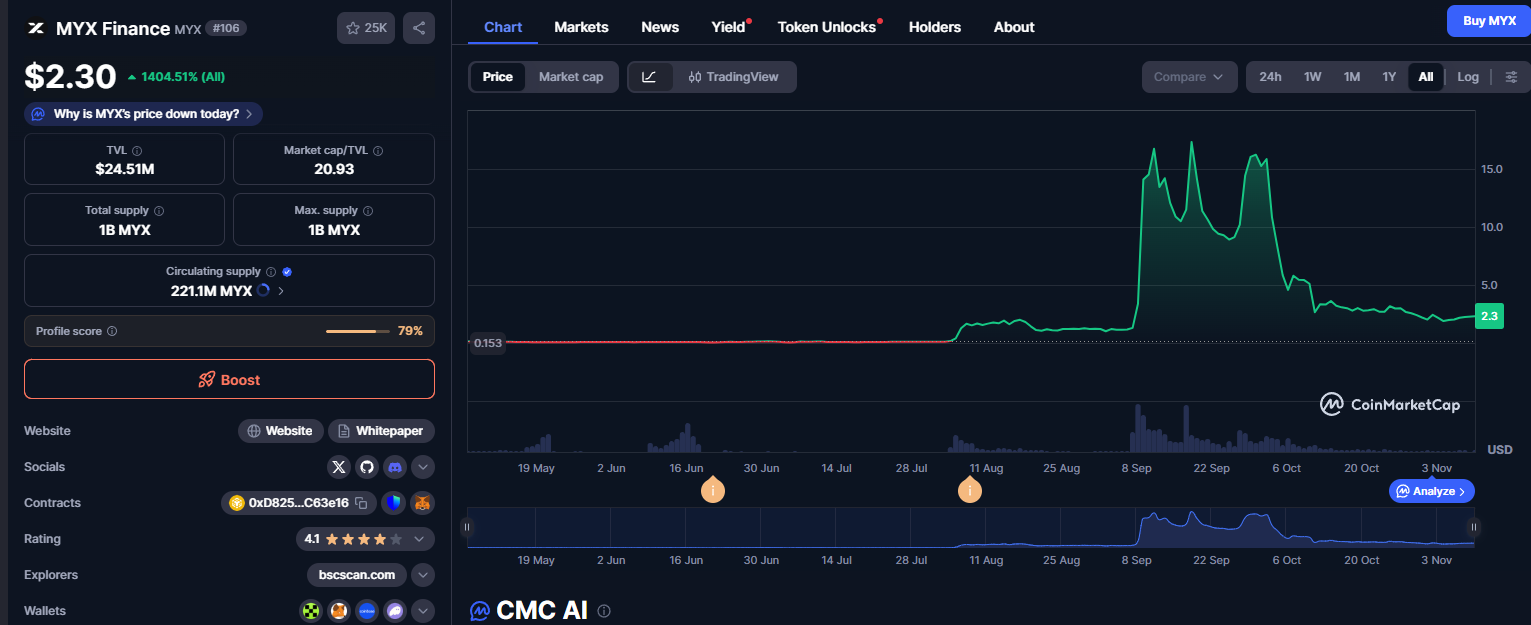Expand more Wallets

coord(423,611)
